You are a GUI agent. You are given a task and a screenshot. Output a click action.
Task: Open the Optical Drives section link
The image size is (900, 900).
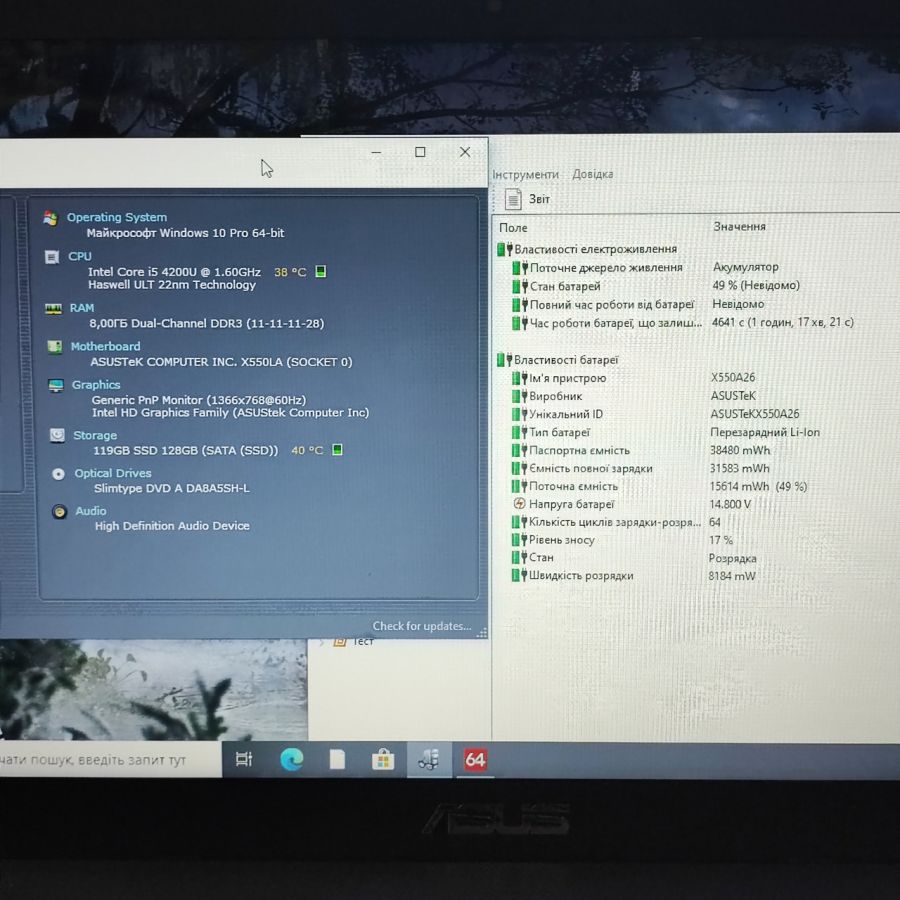[x=113, y=474]
